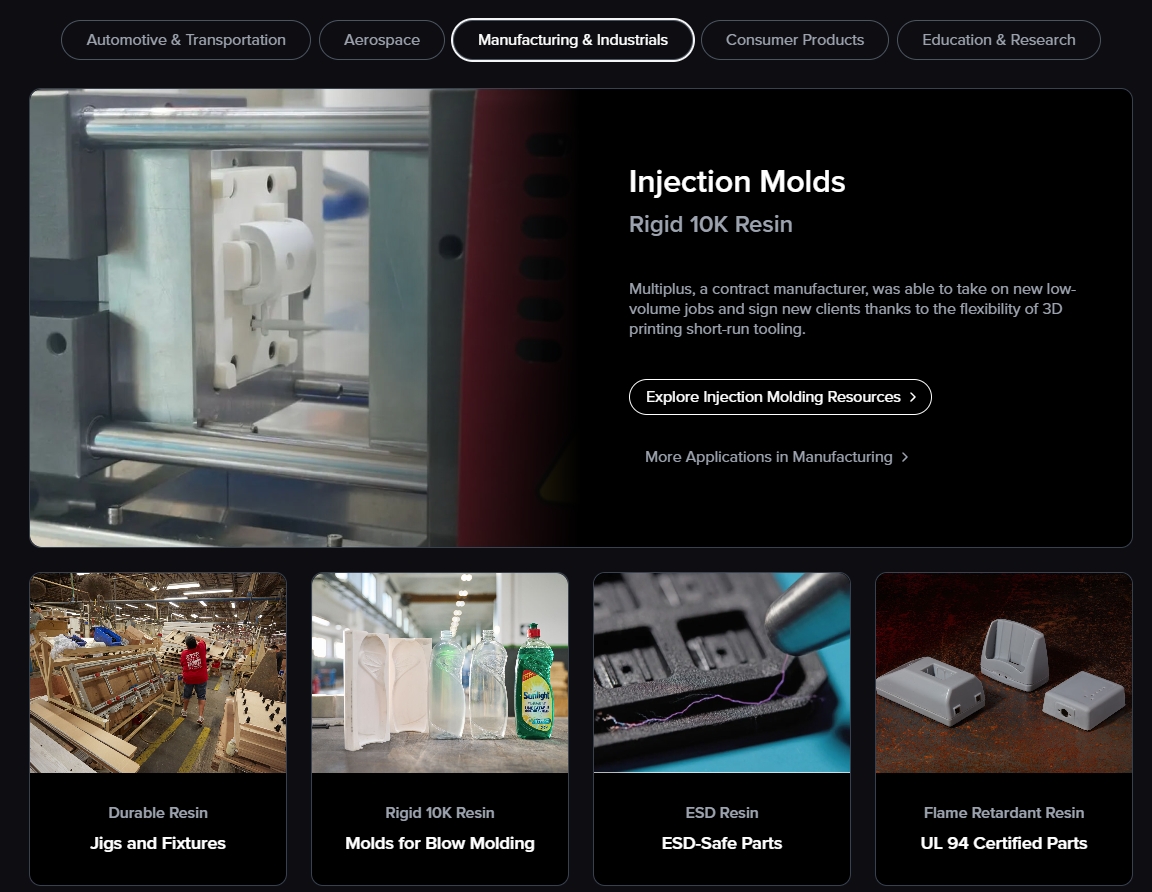1152x892 pixels.
Task: Select the Manufacturing & Industrials tab
Action: [x=573, y=40]
